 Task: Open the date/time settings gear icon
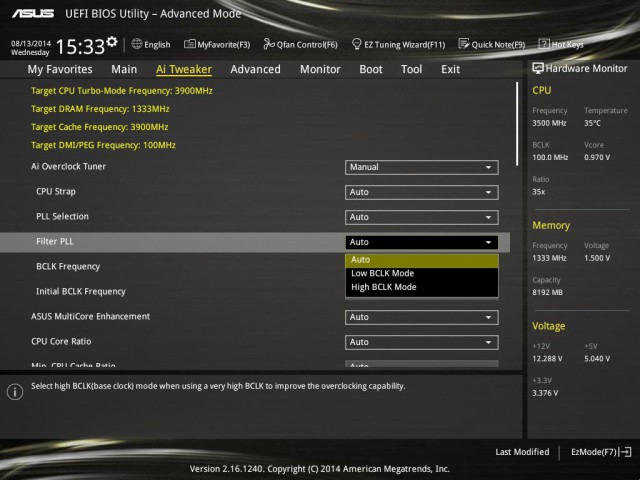[x=112, y=41]
